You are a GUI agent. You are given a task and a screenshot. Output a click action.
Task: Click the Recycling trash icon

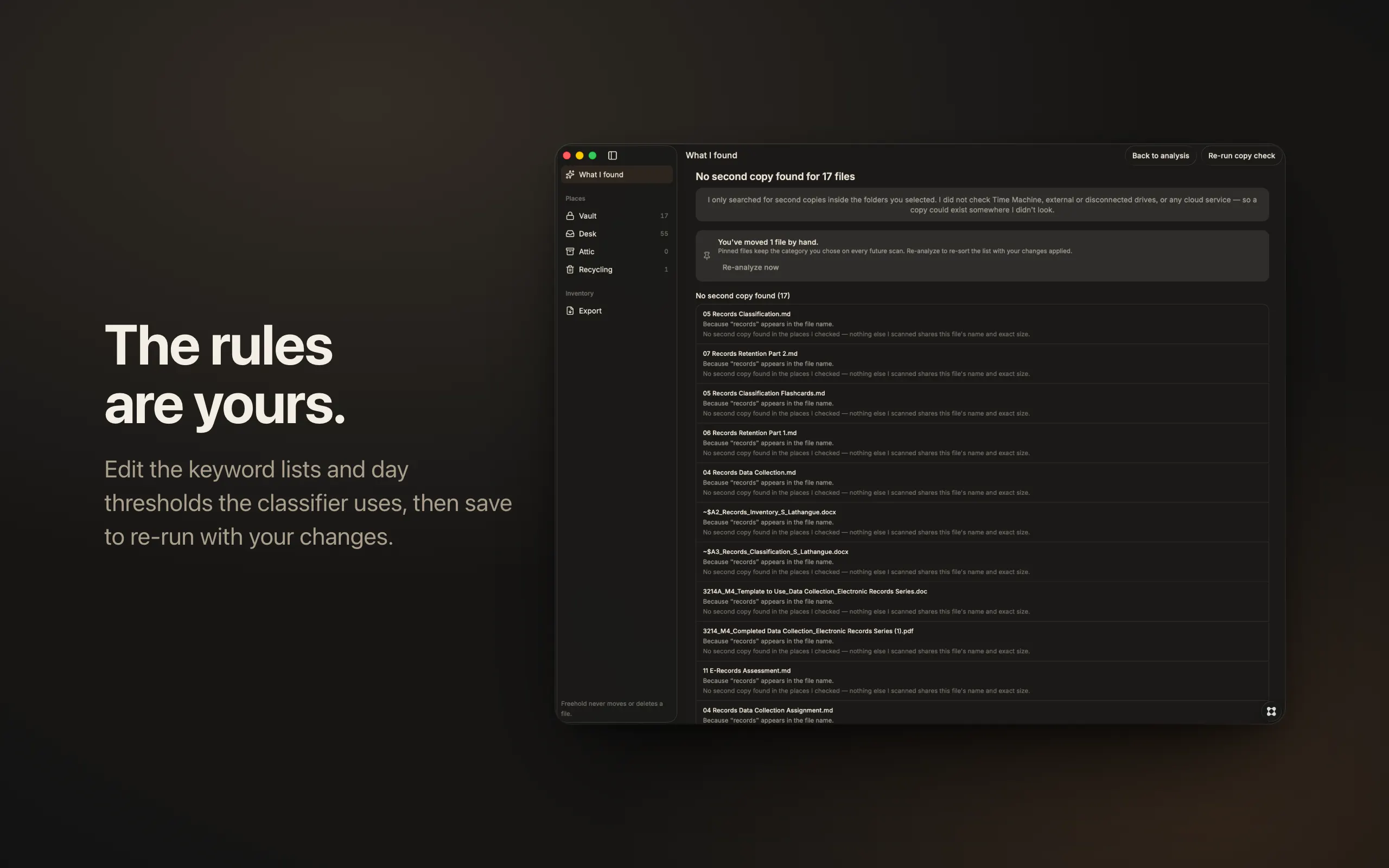570,269
